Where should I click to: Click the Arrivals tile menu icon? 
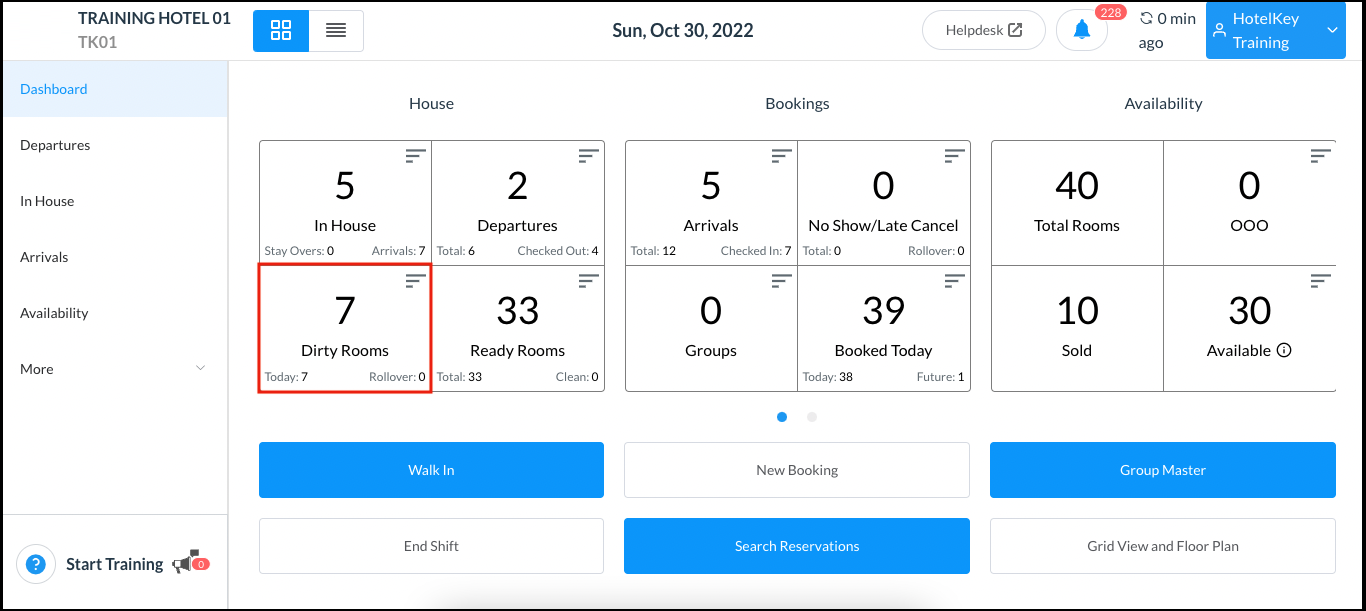782,156
